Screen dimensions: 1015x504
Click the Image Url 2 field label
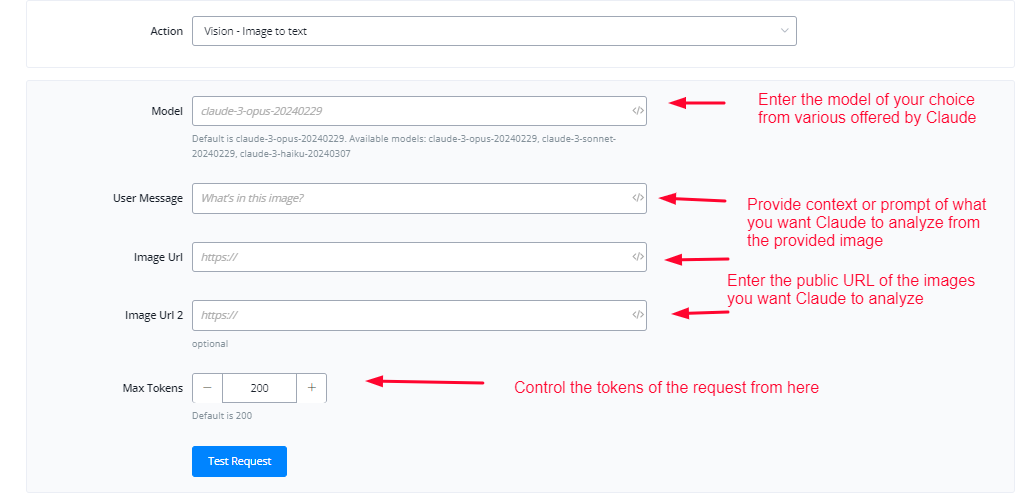tap(154, 315)
